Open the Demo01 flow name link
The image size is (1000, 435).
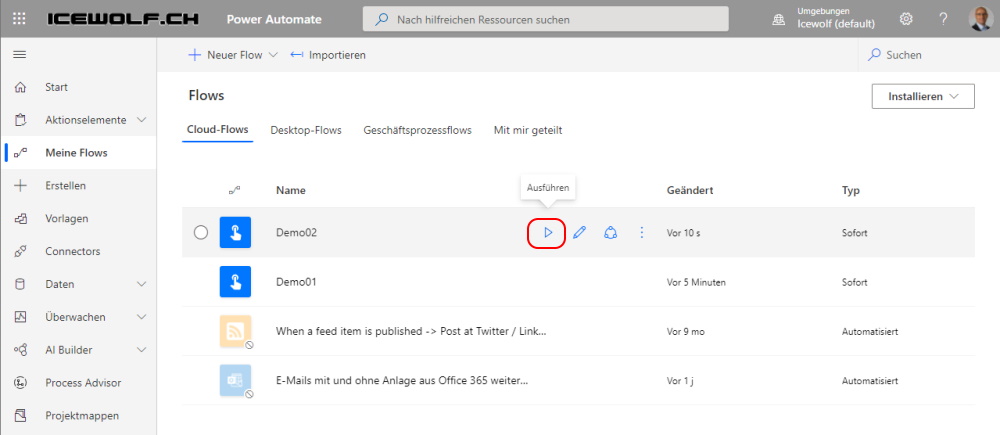tap(297, 282)
